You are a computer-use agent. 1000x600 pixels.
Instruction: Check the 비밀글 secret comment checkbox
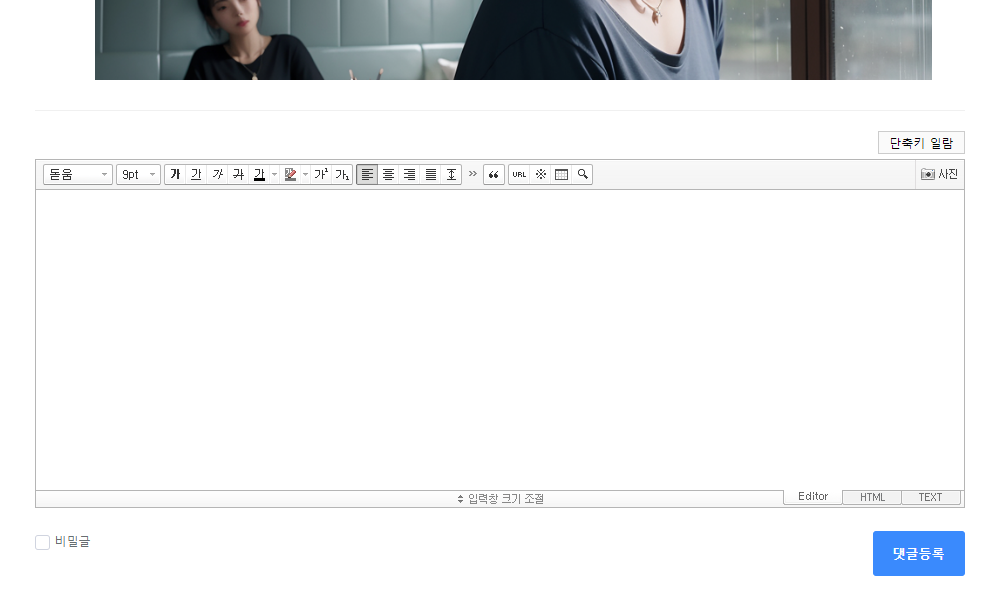pos(42,542)
